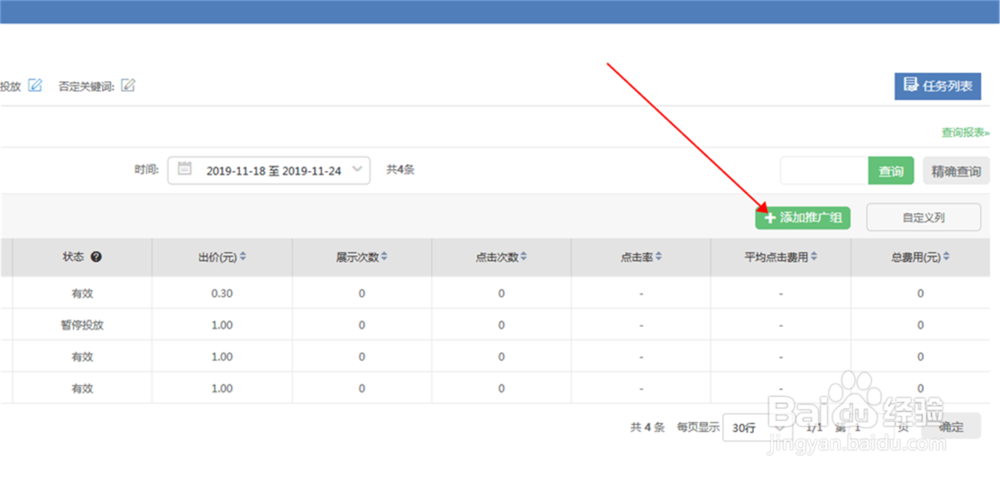Open the 查询报表 report link

[966, 133]
